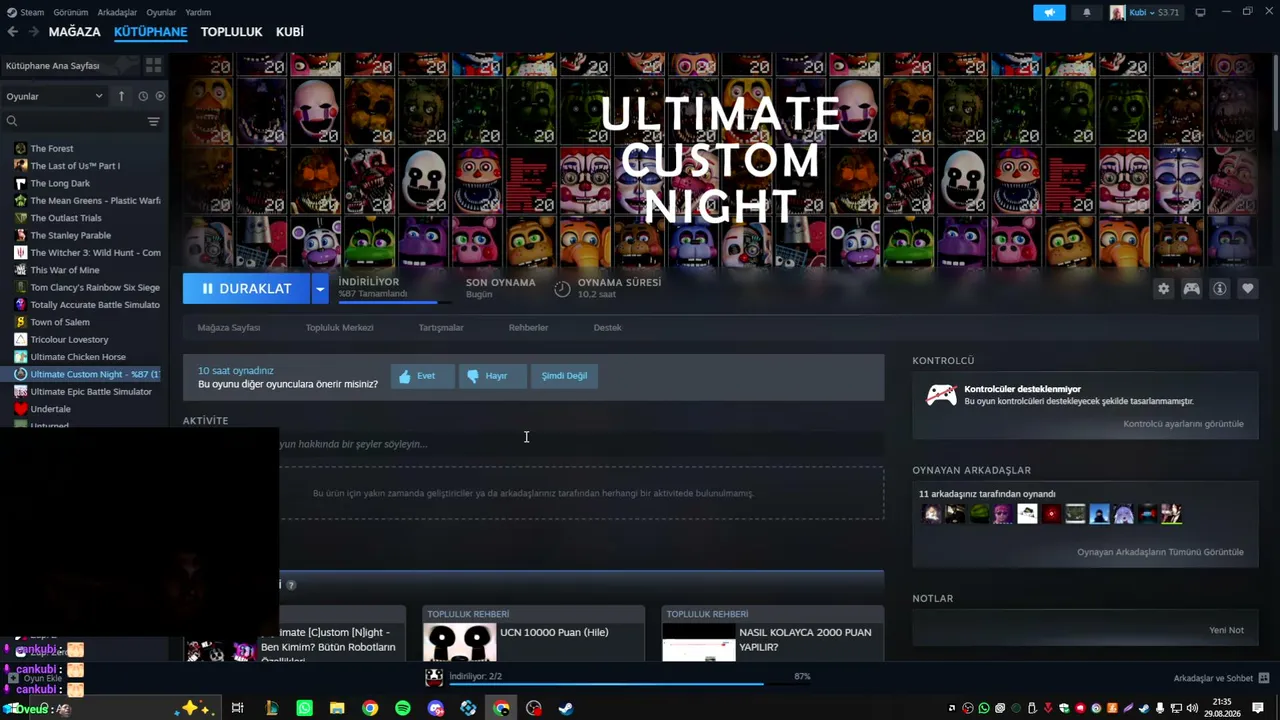
Task: Open the announcements megaphone button
Action: pos(1049,12)
